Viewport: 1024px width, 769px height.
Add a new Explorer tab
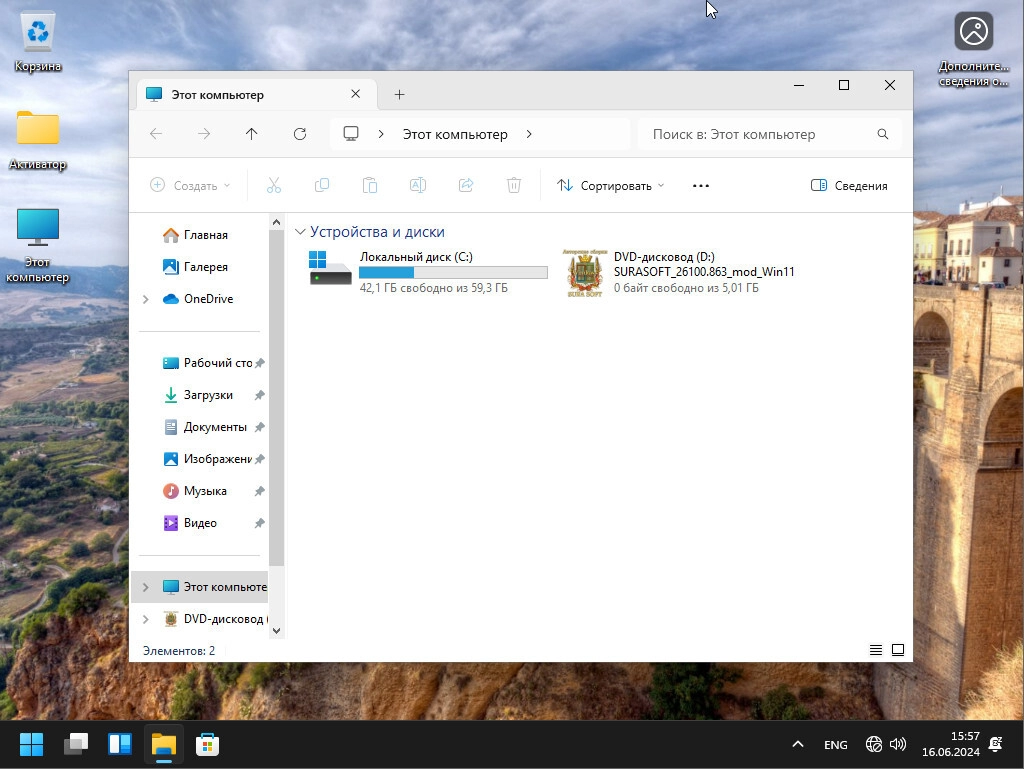pos(399,95)
